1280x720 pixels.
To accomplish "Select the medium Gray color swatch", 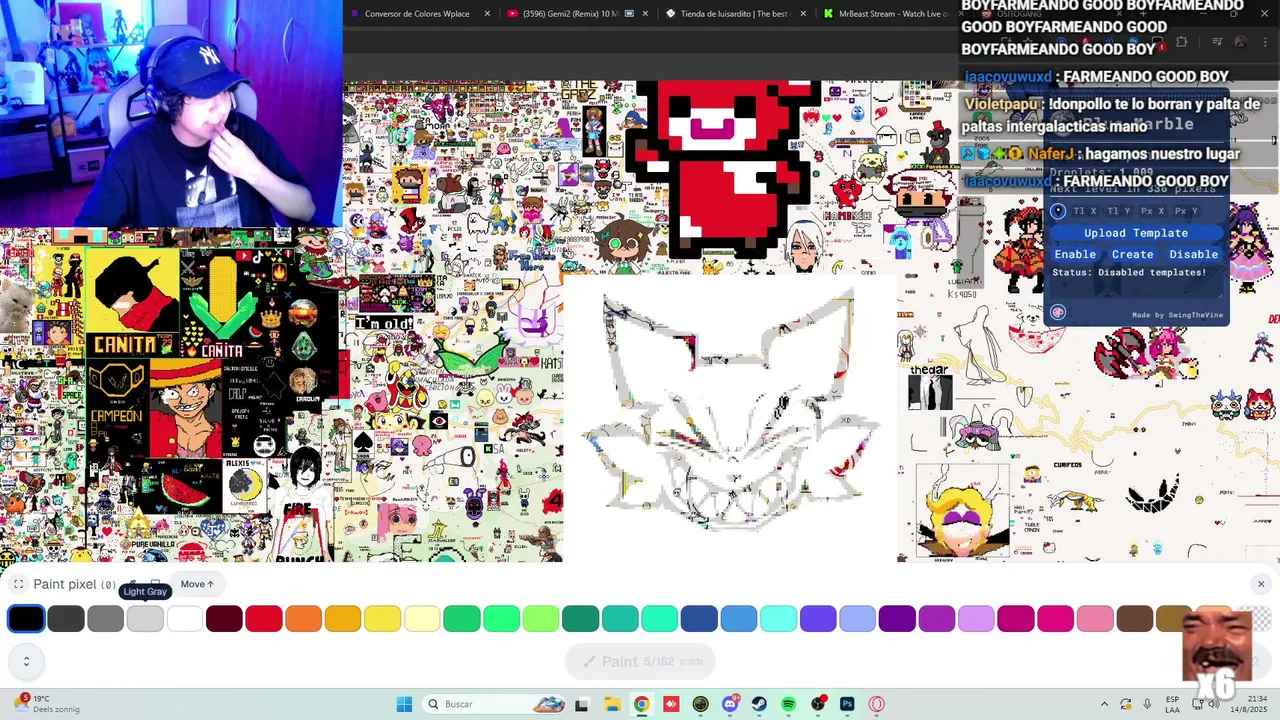I will point(105,619).
